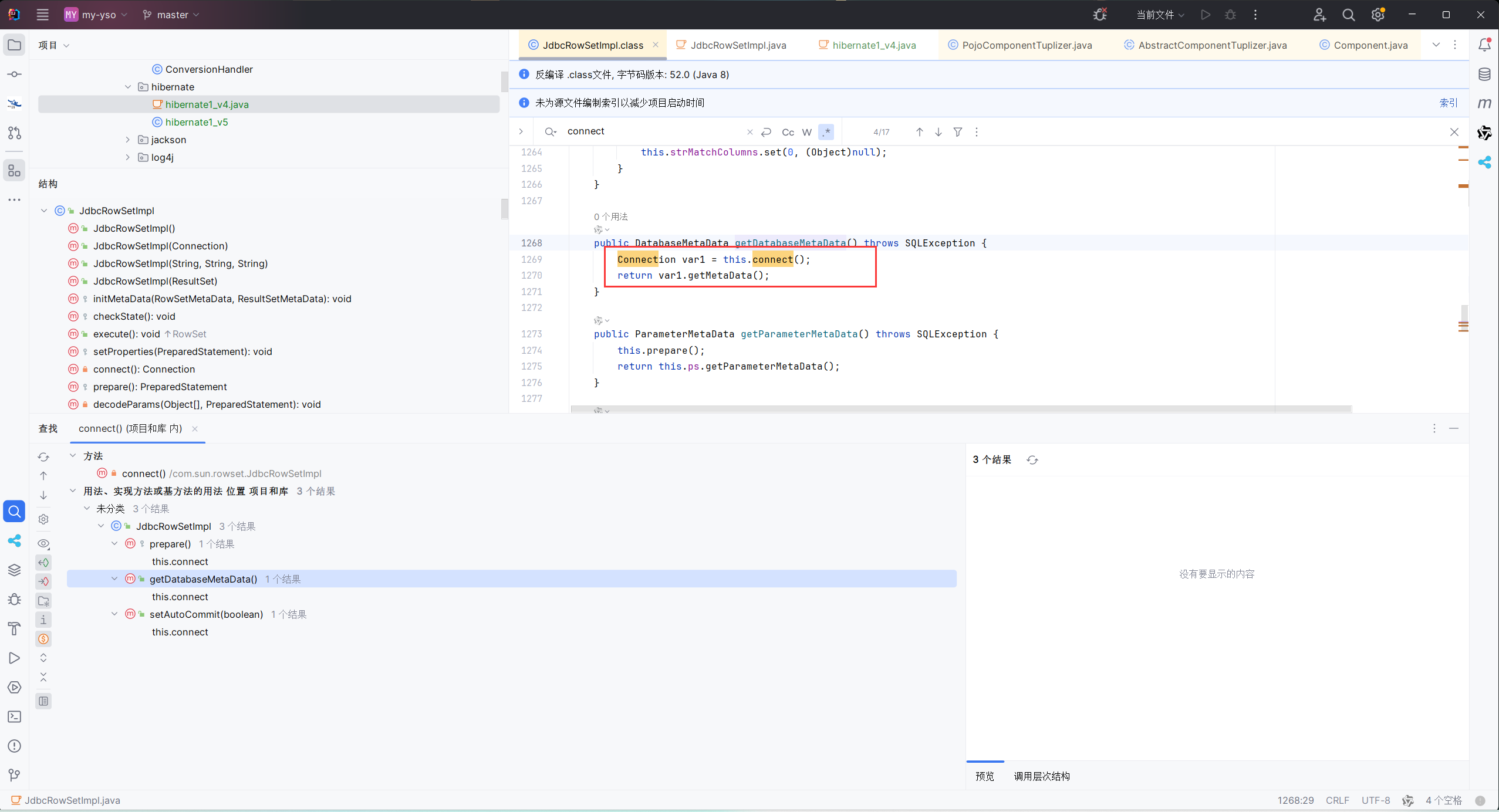Open Search Everywhere magnifier in title bar
Screen dimensions: 1499x812
pyautogui.click(x=1349, y=15)
